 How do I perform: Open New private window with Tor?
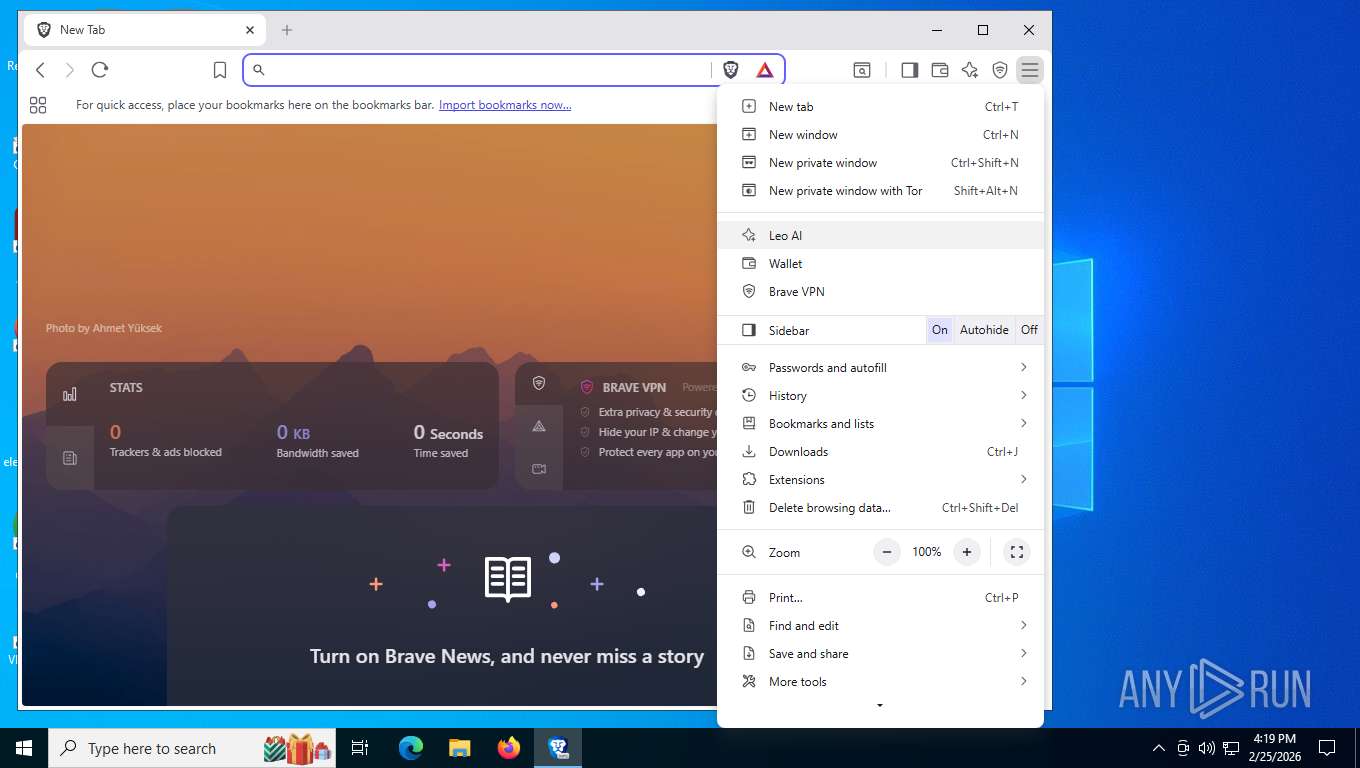881,191
